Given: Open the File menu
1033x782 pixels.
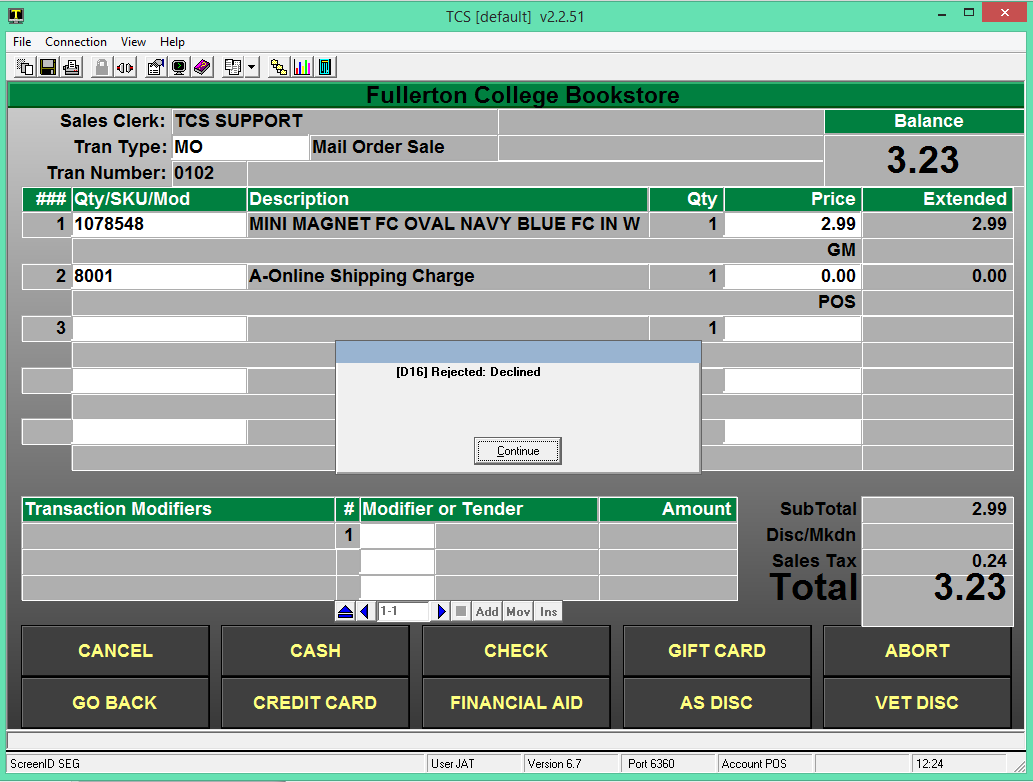Looking at the screenshot, I should 22,42.
